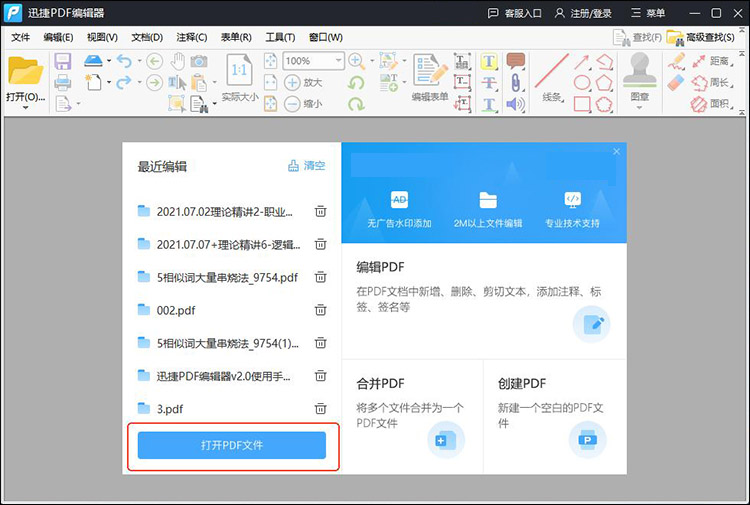Delete 3.pdf from recent list

pos(320,408)
